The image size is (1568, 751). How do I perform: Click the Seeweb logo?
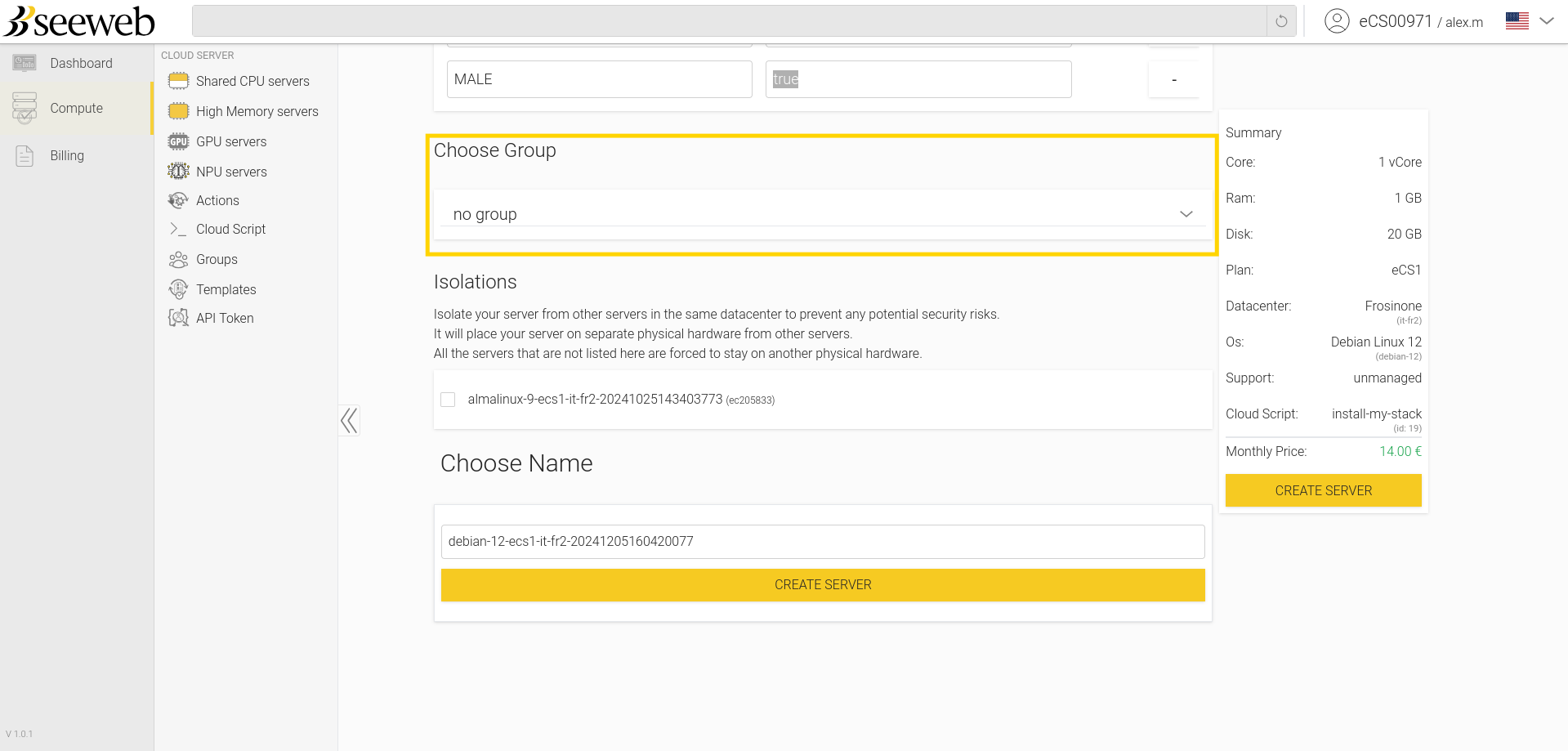pos(79,21)
